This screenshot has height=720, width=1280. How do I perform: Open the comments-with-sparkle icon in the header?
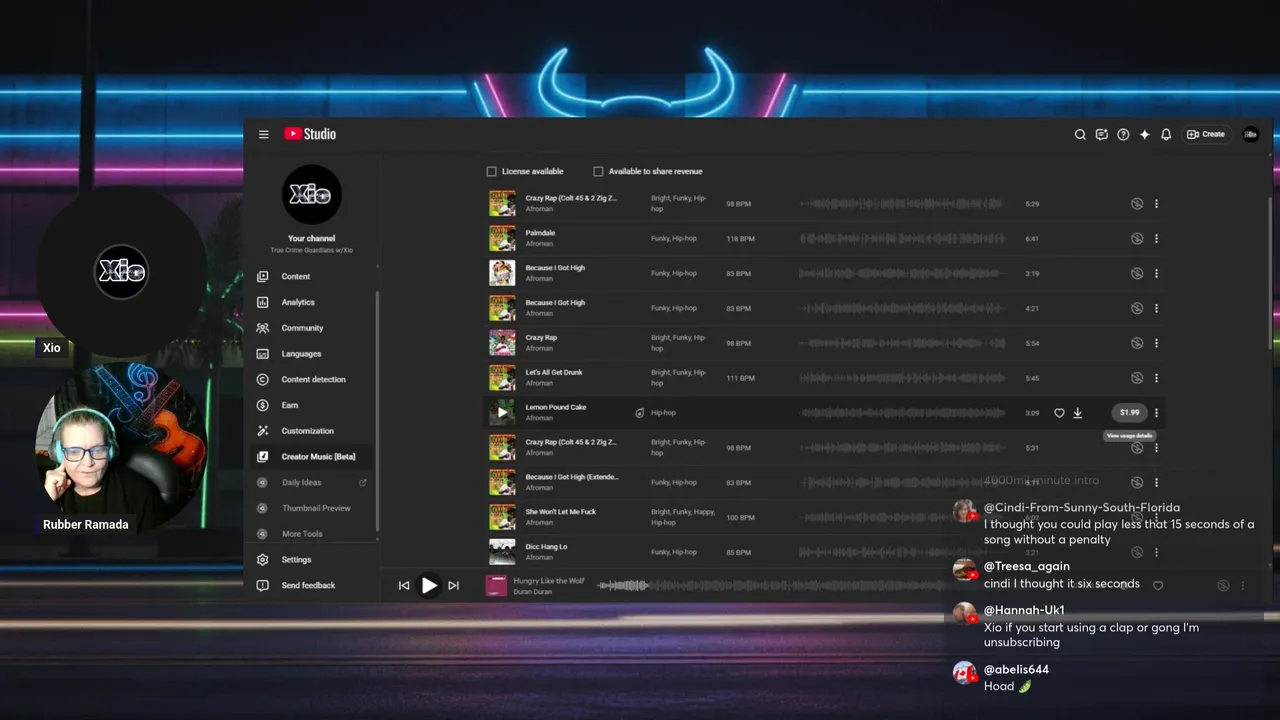point(1101,134)
